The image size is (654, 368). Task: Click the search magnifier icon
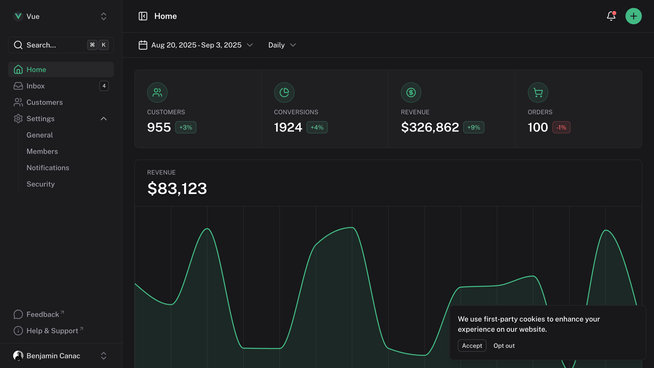pos(18,45)
